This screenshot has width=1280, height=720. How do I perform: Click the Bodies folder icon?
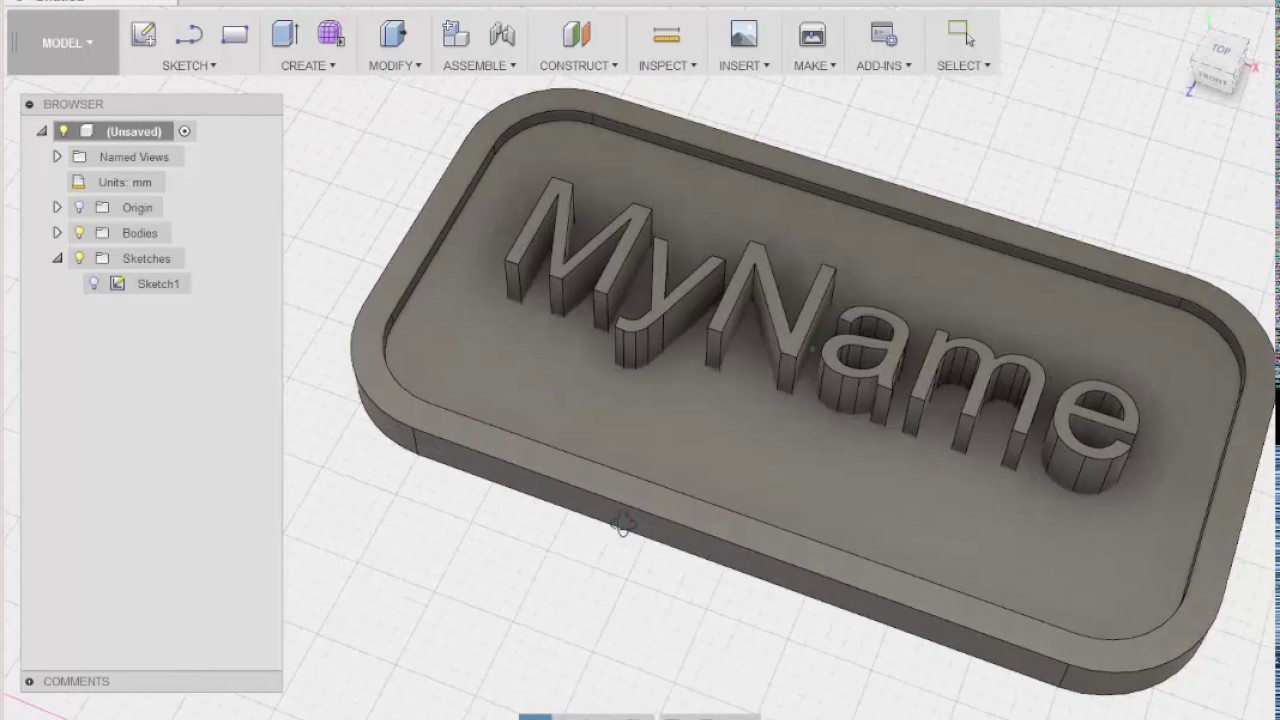102,233
